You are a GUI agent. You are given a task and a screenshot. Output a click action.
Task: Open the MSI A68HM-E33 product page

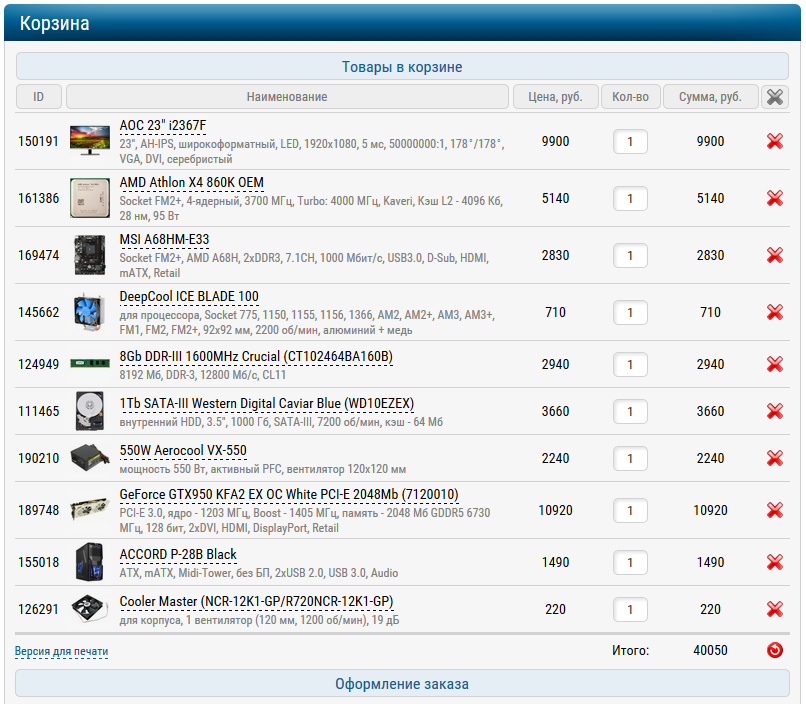tap(164, 240)
